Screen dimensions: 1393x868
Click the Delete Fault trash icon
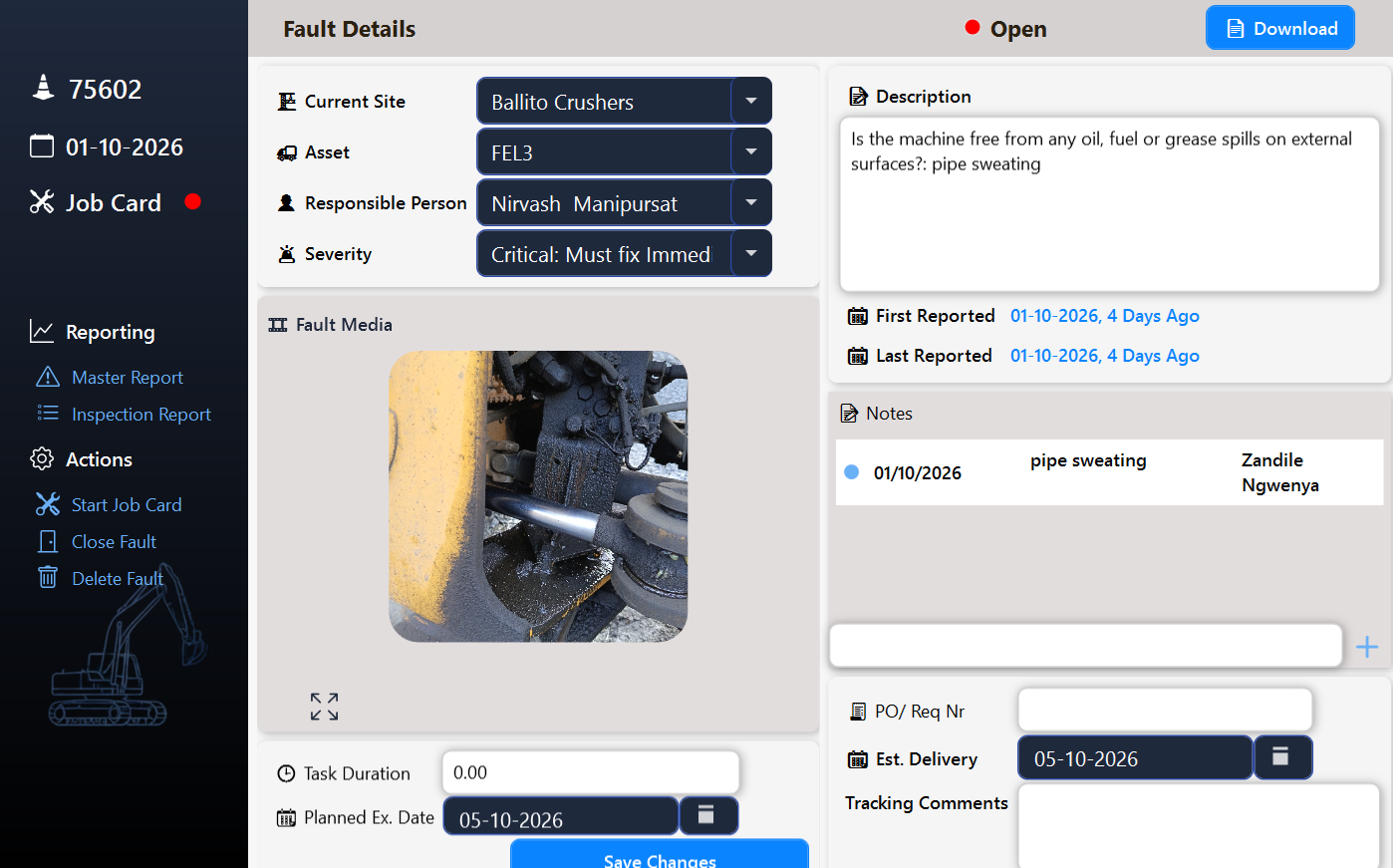[48, 577]
